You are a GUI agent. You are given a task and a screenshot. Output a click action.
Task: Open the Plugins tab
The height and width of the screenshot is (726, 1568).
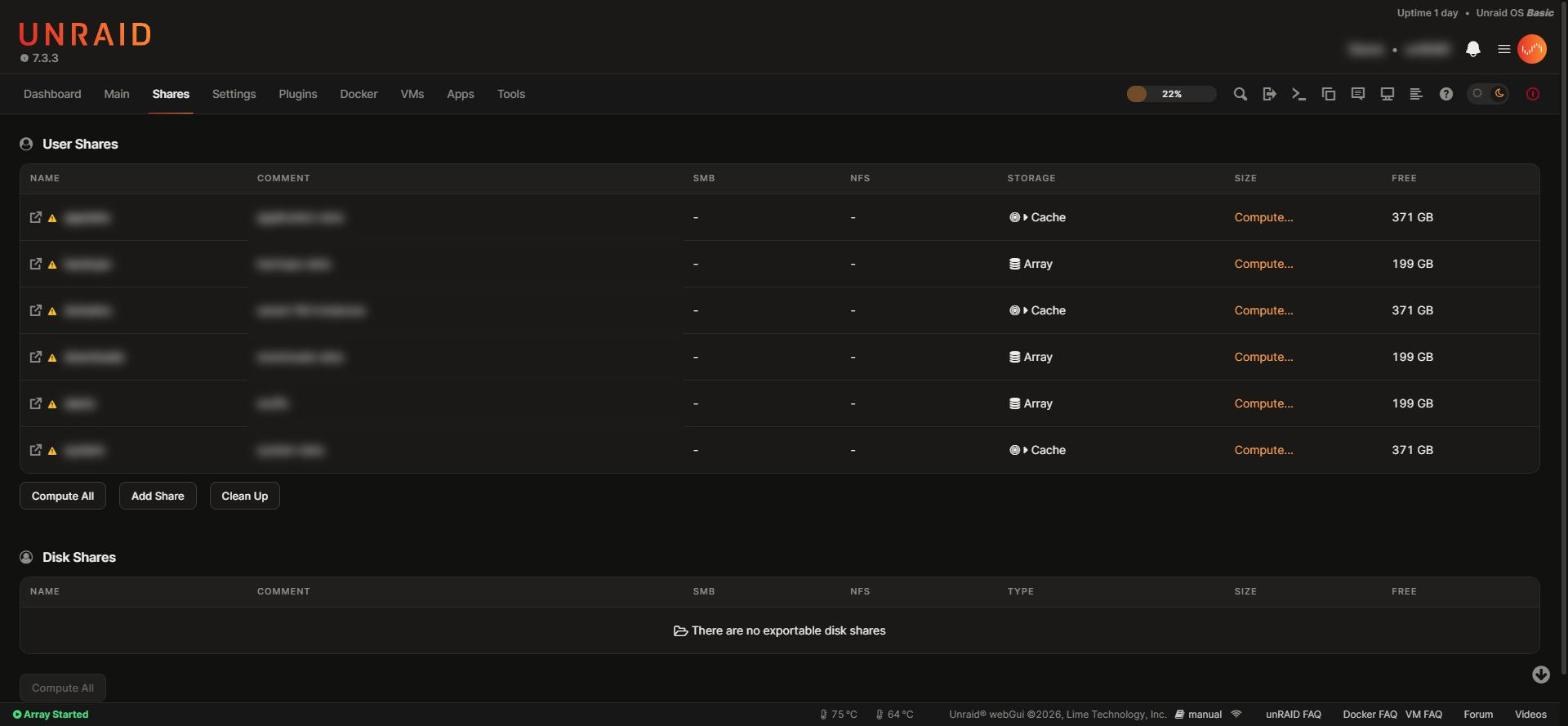click(x=298, y=94)
